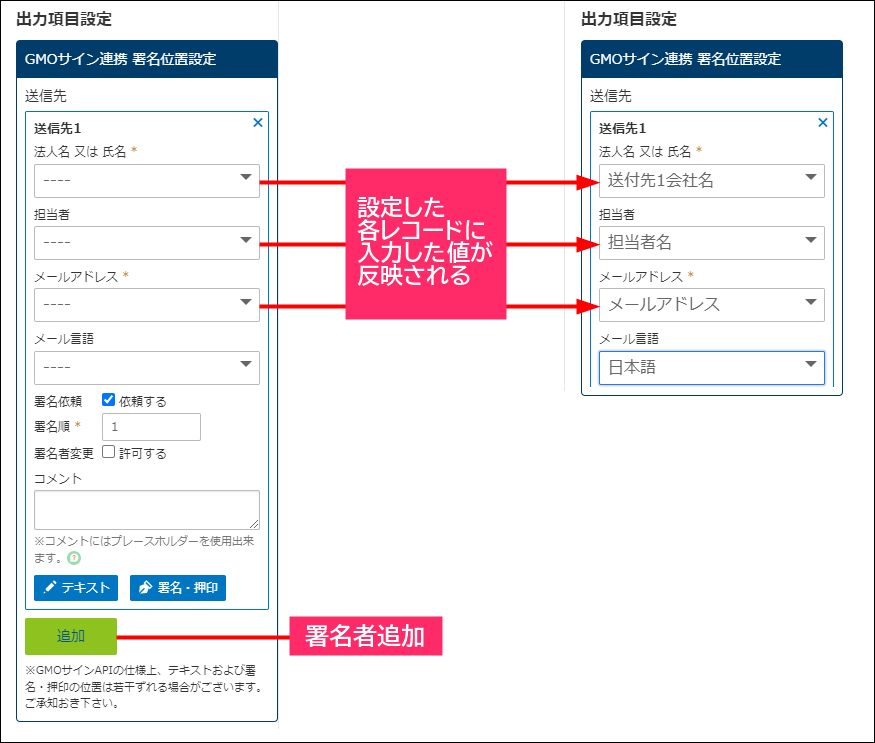Click the 署名順 number field
This screenshot has width=875, height=743.
[151, 427]
